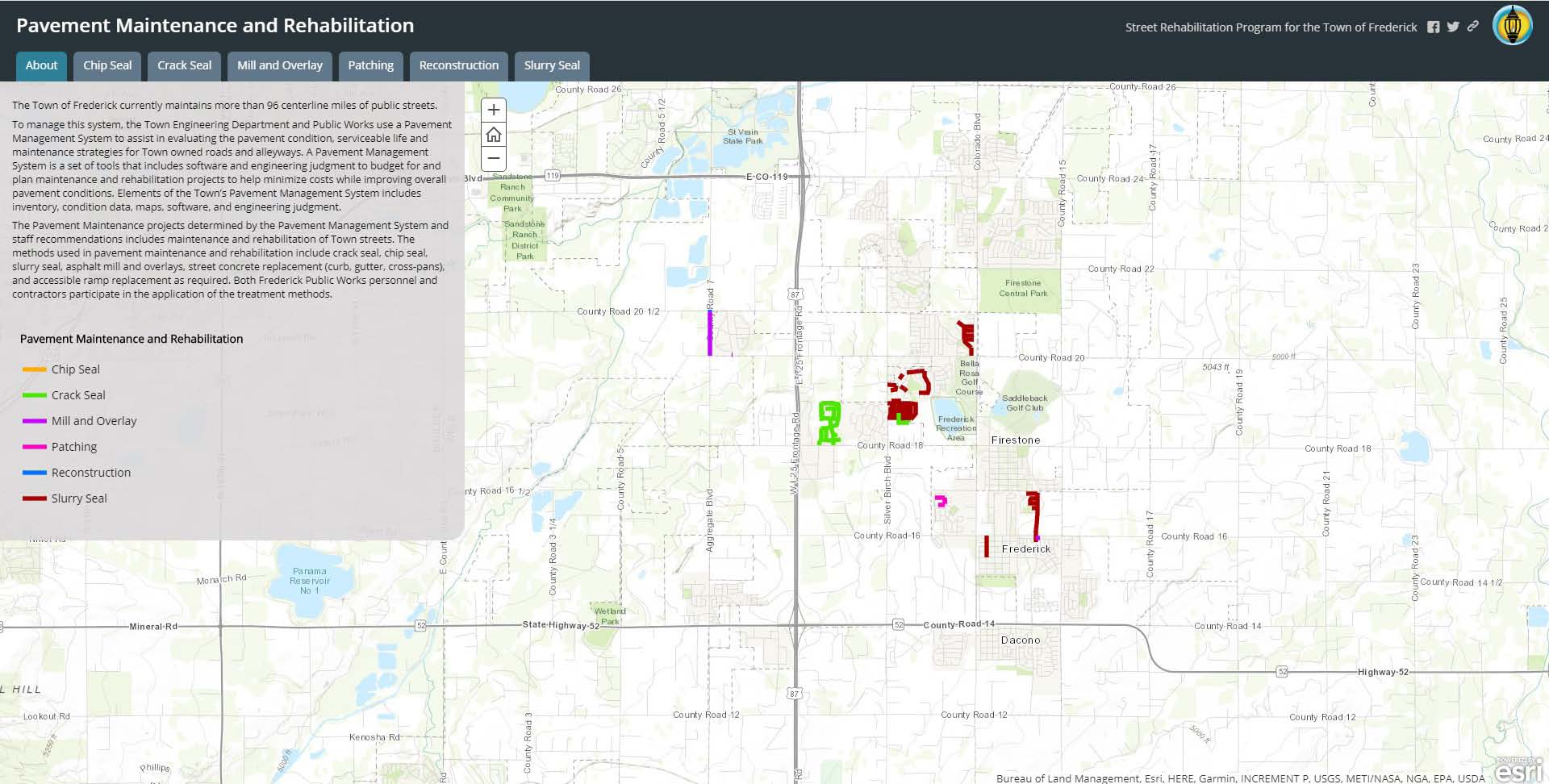This screenshot has width=1549, height=784.
Task: View the Patching tab
Action: click(370, 65)
